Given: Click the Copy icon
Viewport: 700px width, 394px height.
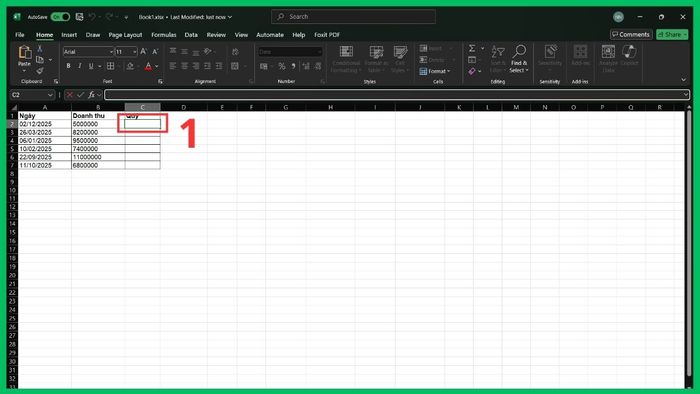Looking at the screenshot, I should (x=40, y=60).
